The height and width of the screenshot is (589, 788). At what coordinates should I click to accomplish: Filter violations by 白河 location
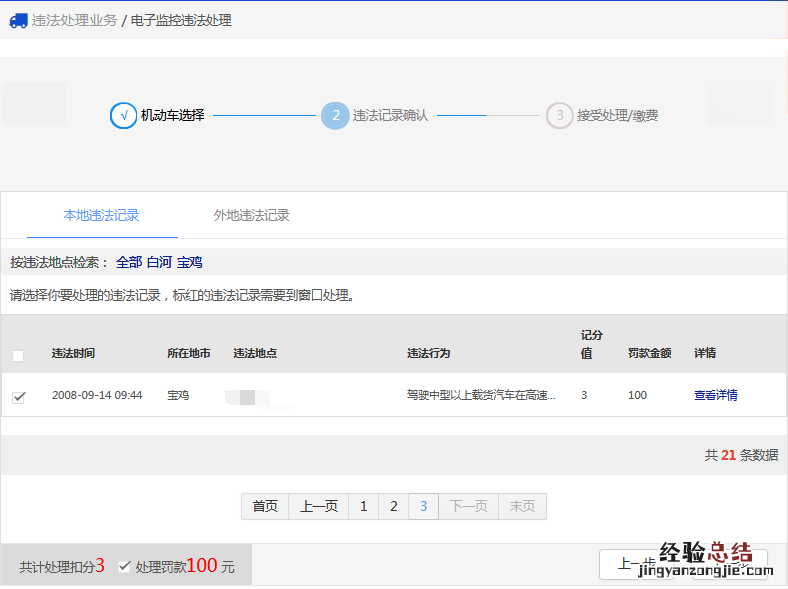coord(159,262)
